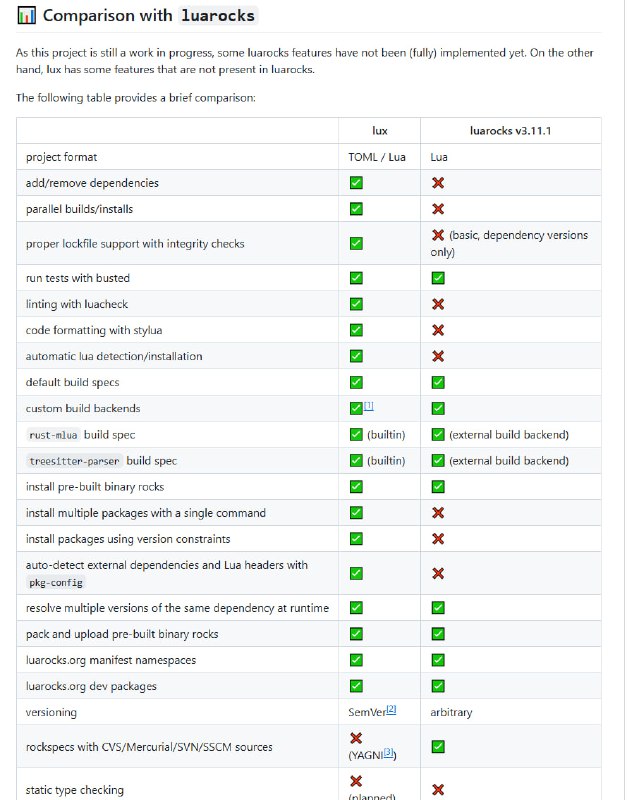Screen dimensions: 627x800
Task: Click the rust-mlua code label
Action: [x=53, y=435]
